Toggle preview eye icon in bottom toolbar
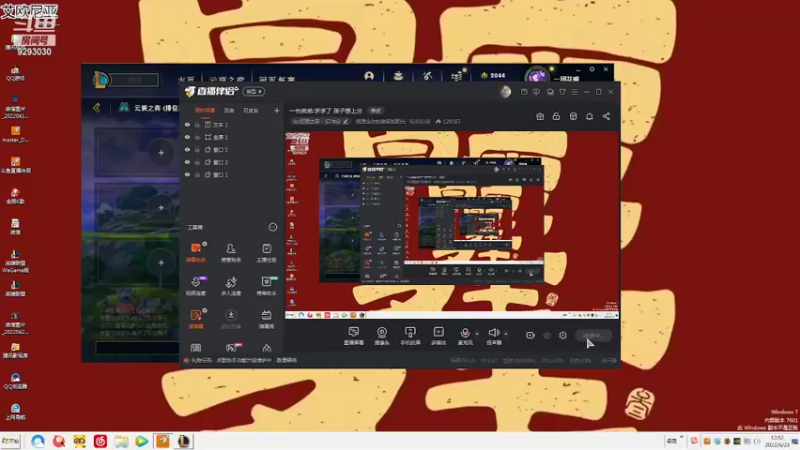This screenshot has height=450, width=800. [x=546, y=335]
